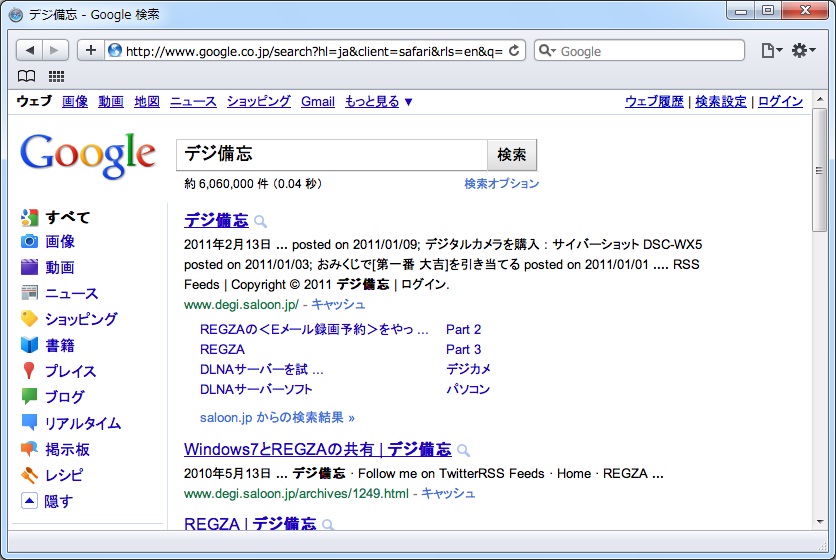Go back with the browser Back arrow
Image resolution: width=836 pixels, height=560 pixels.
coord(29,51)
